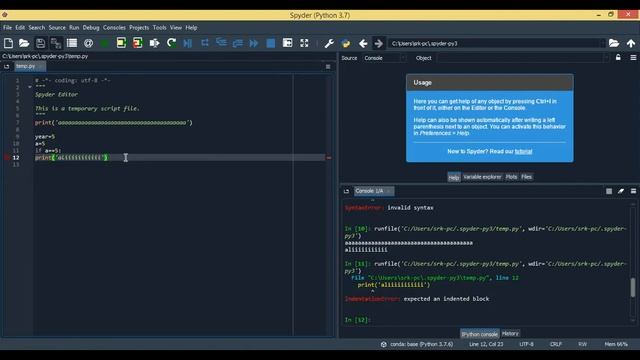Switch to the Variable explorer tab
640x360 pixels.
[482, 177]
